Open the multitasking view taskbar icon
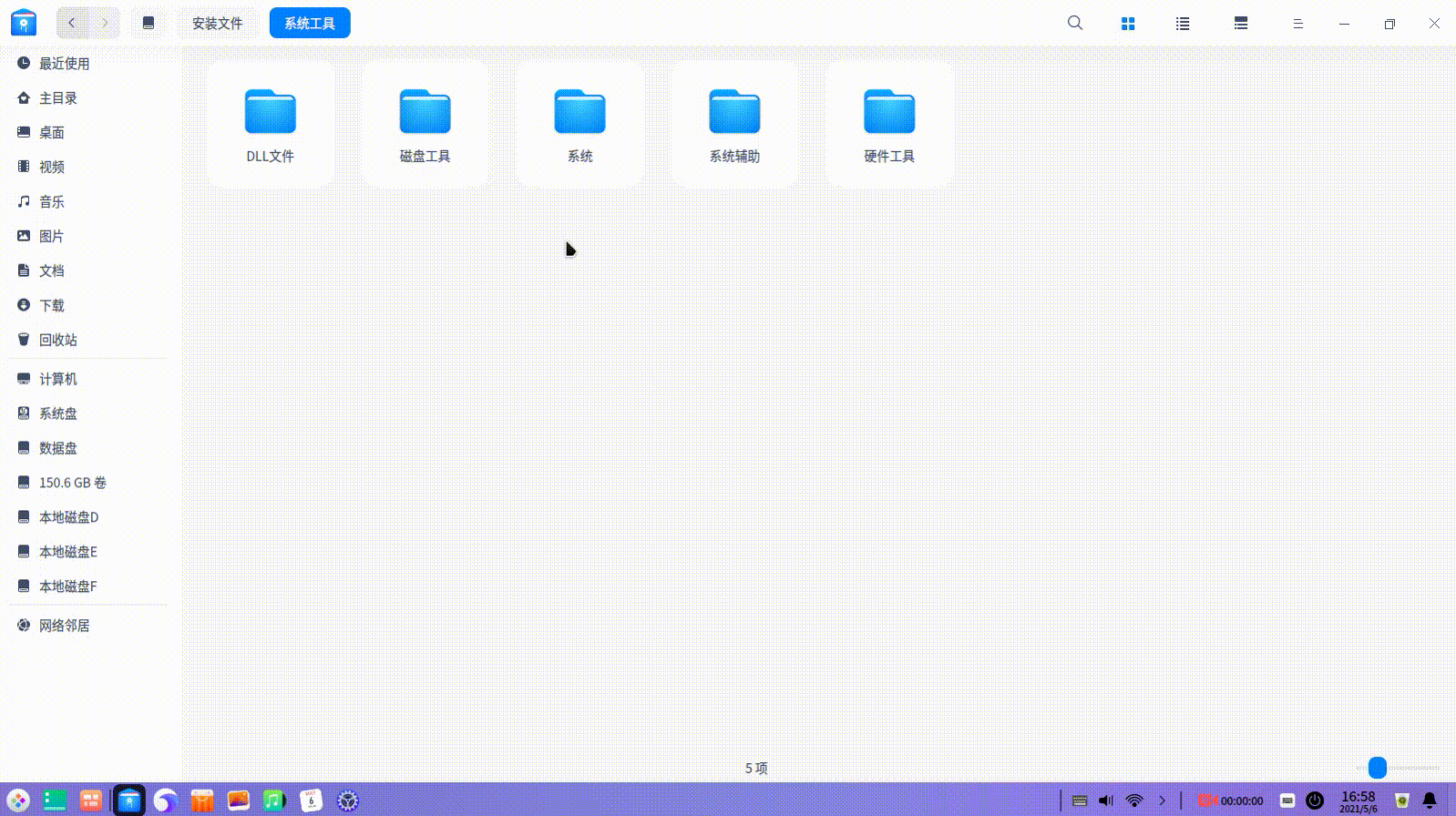1456x816 pixels. click(x=55, y=801)
